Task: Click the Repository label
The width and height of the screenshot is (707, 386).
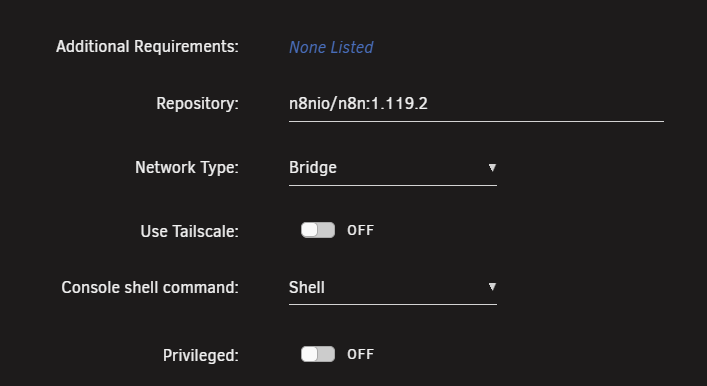Action: click(x=197, y=104)
